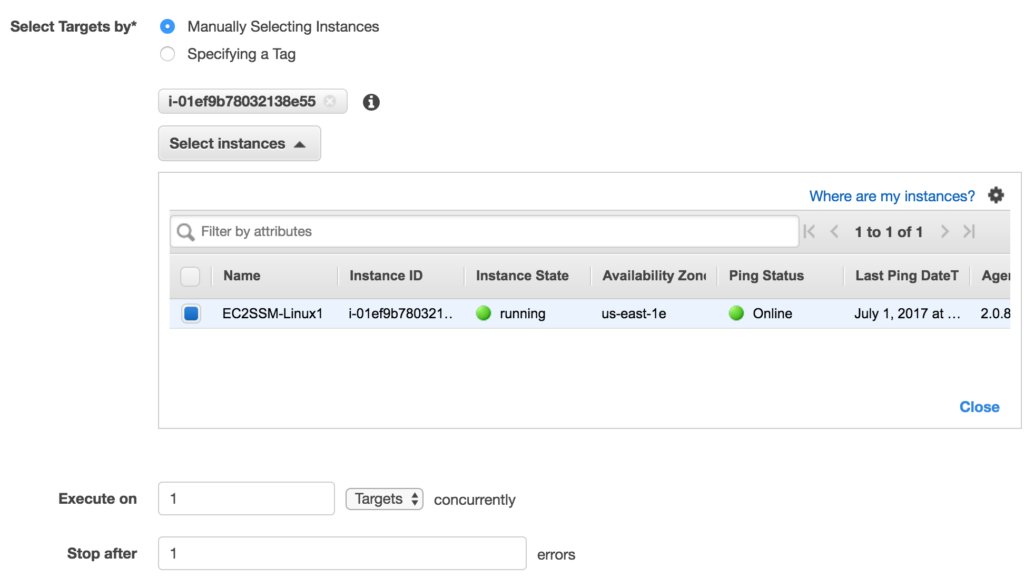Click the info icon beside the instance chip
1024x587 pixels.
371,102
